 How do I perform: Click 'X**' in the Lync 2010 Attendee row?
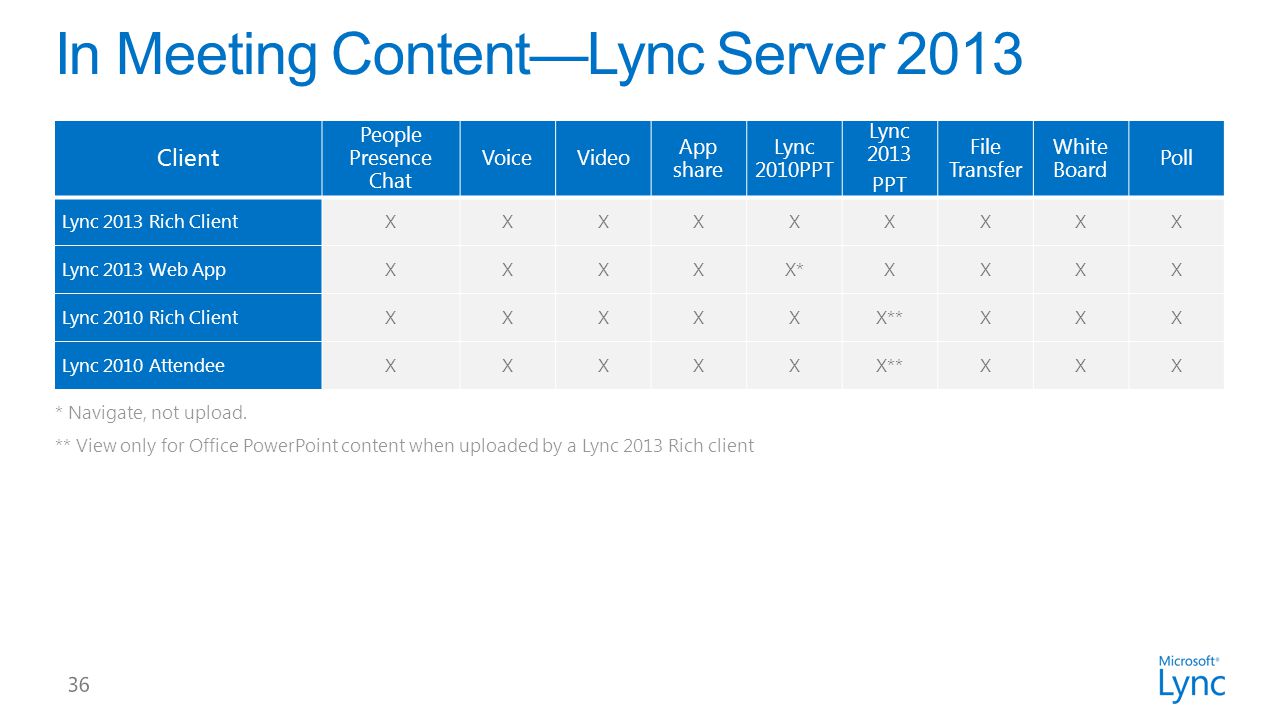click(x=889, y=366)
